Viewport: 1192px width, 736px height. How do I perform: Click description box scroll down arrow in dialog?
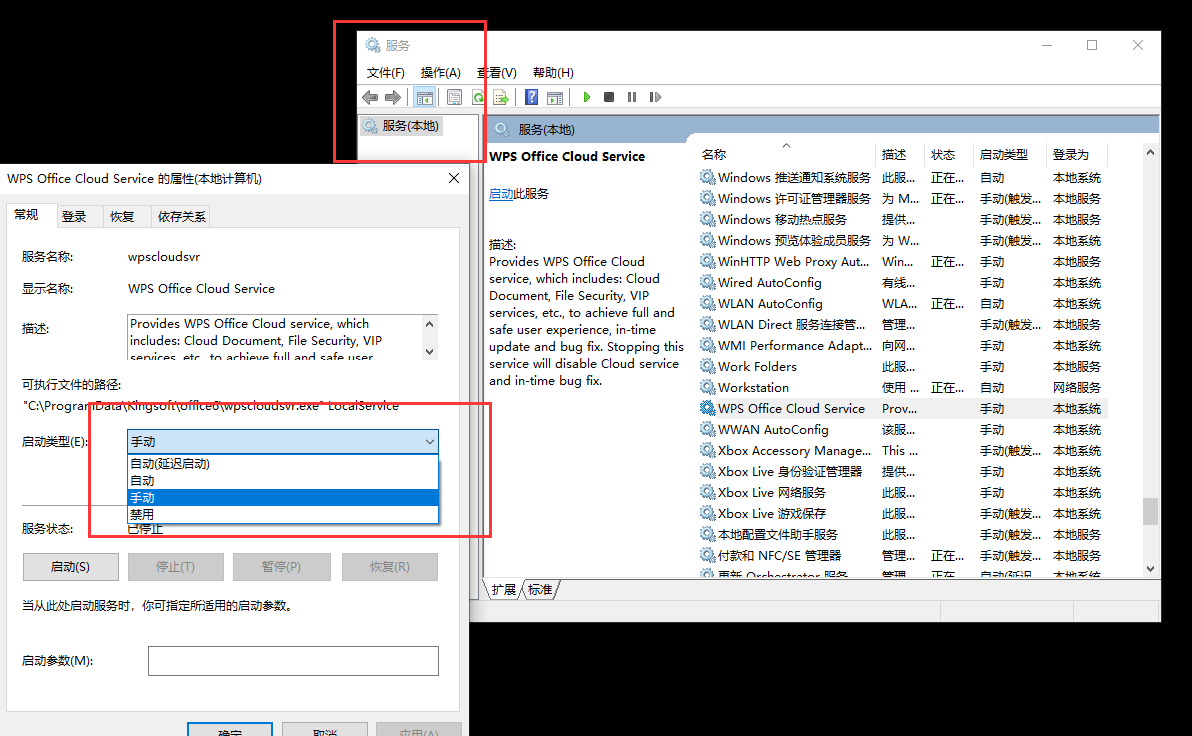pyautogui.click(x=430, y=351)
